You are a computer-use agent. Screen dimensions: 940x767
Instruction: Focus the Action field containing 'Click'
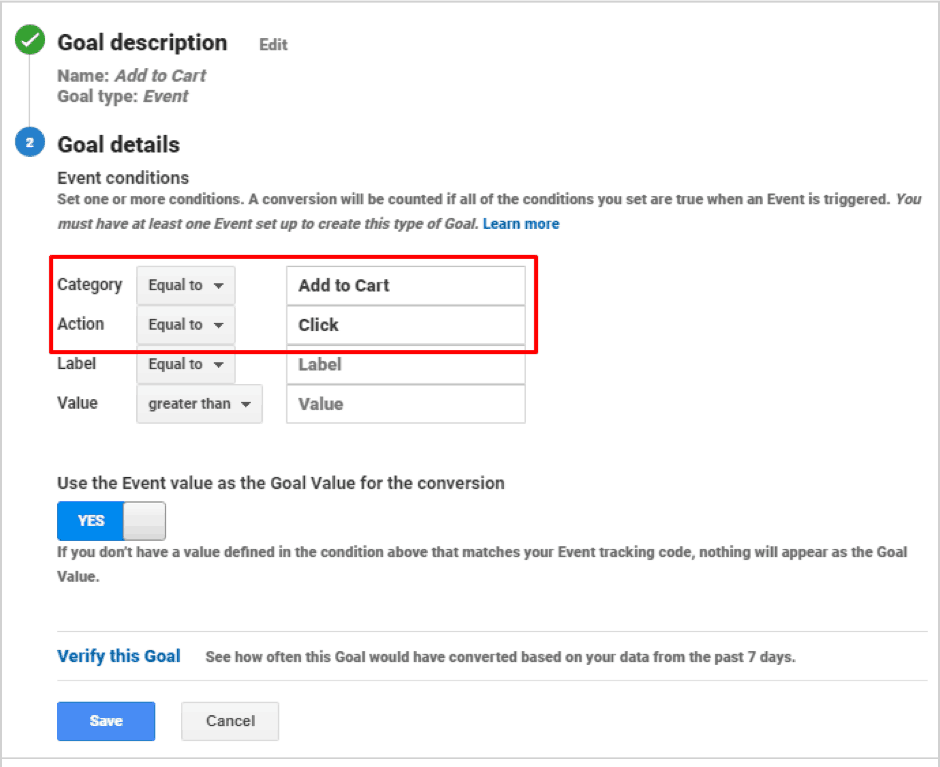[x=405, y=325]
